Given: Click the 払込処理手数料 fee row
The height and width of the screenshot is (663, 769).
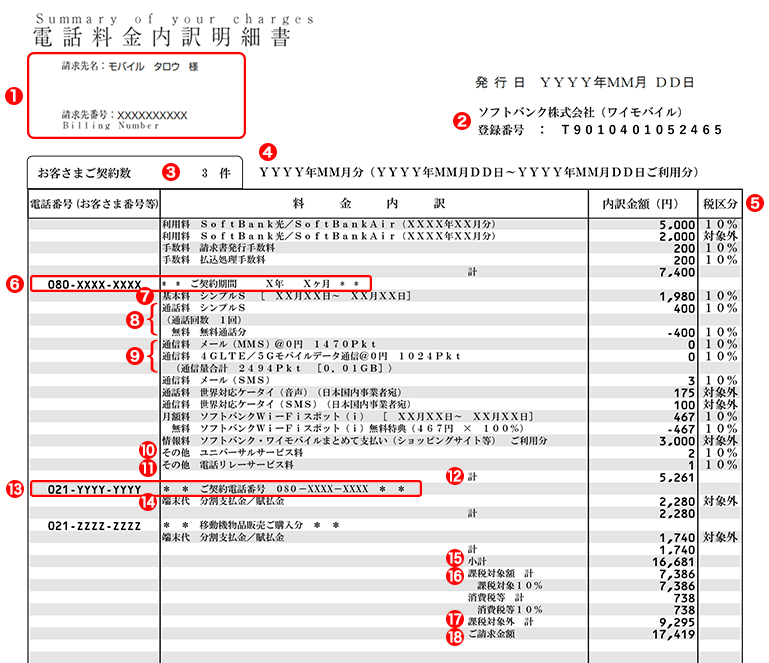Looking at the screenshot, I should point(214,260).
